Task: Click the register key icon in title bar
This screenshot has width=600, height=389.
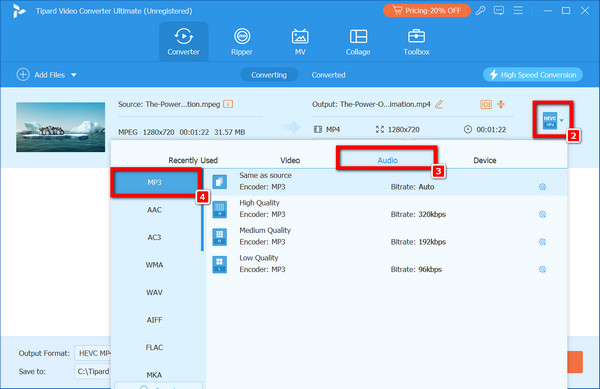Action: point(481,11)
